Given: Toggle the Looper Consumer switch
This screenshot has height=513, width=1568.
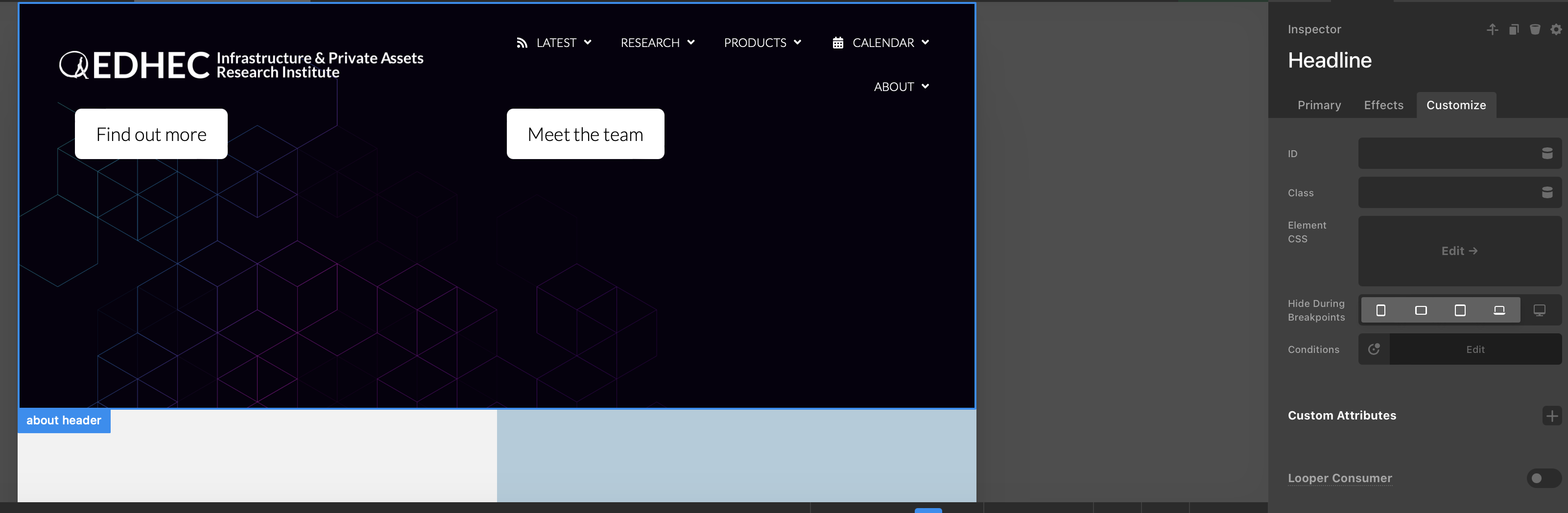Looking at the screenshot, I should point(1543,478).
